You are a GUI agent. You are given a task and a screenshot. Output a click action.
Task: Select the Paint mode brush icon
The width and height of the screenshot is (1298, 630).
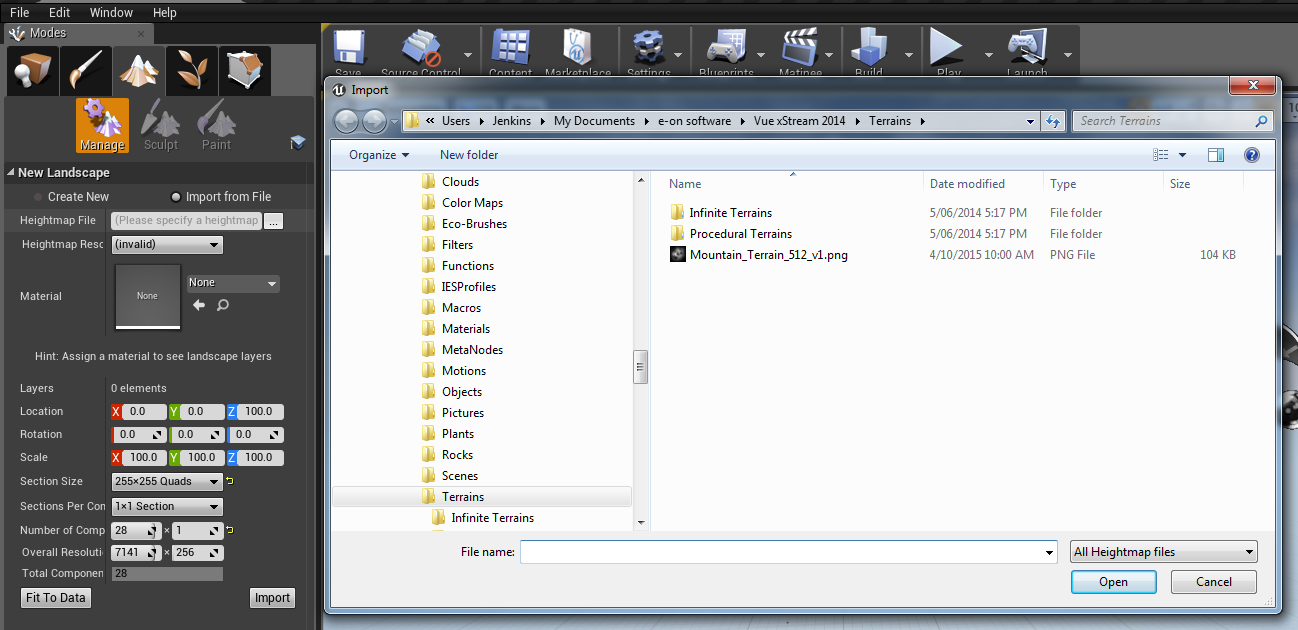tap(84, 70)
